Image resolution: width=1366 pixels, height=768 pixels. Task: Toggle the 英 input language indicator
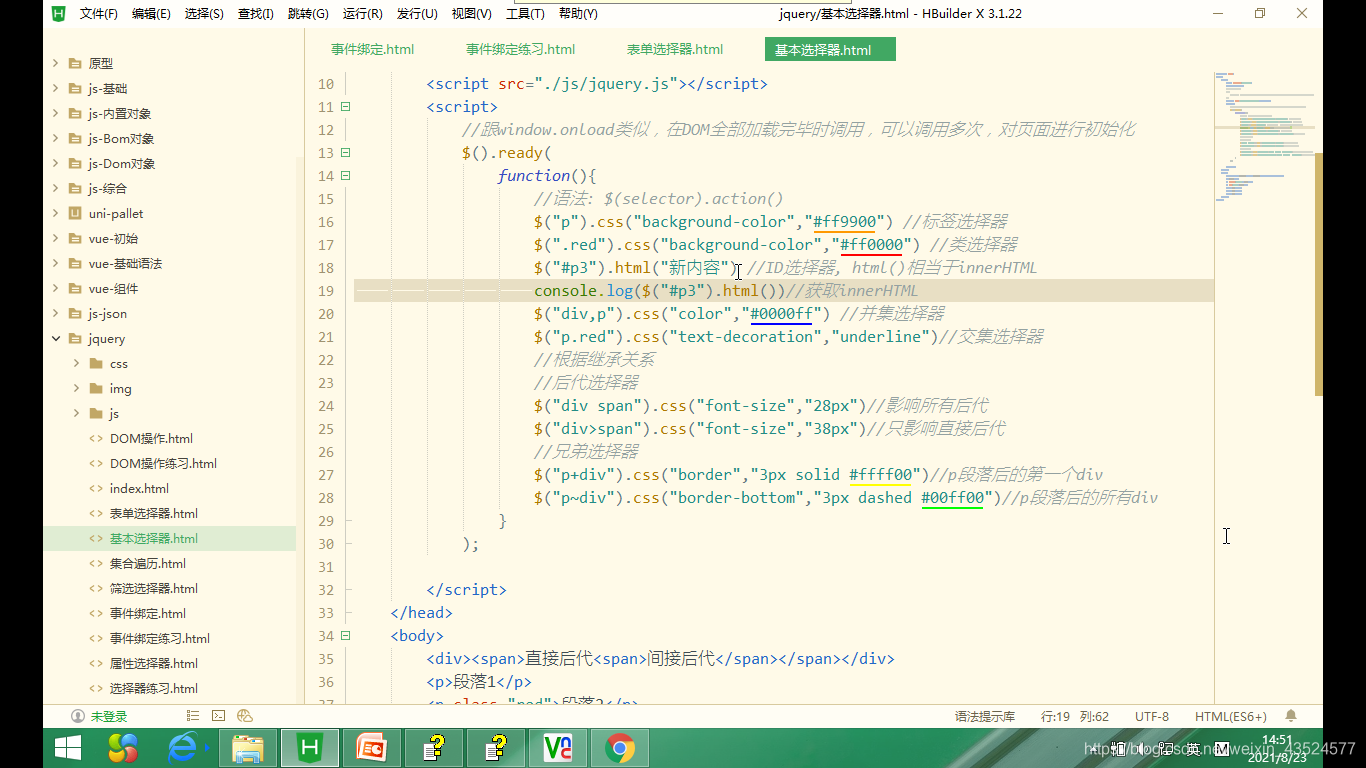tap(1193, 749)
